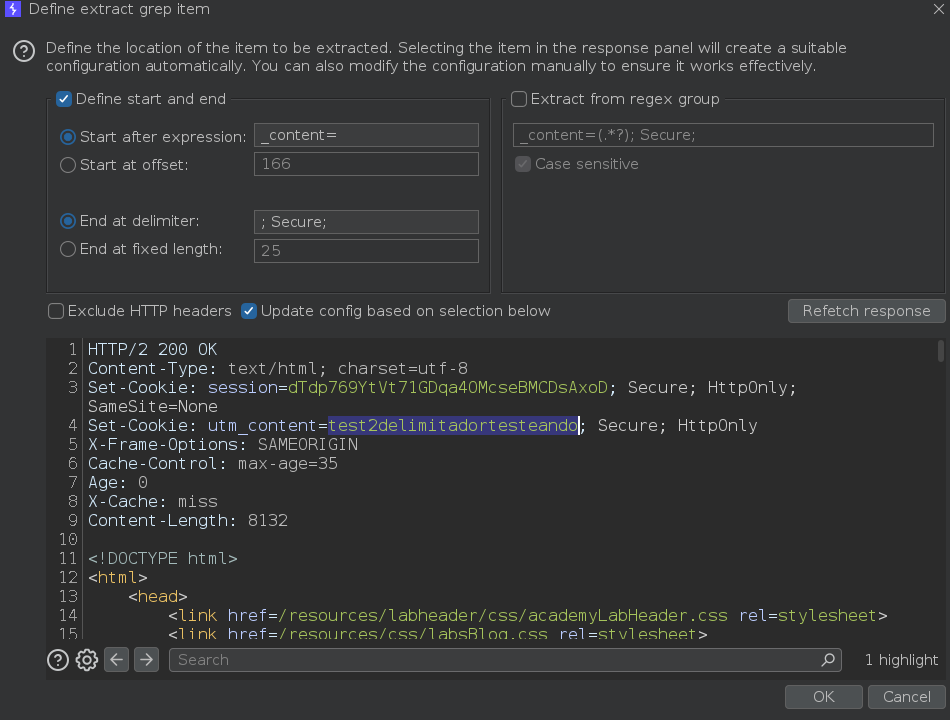The height and width of the screenshot is (720, 950).
Task: Click the End at delimiter text field
Action: coord(366,222)
